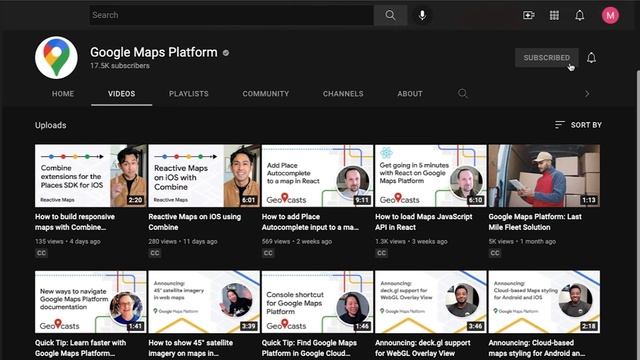Open title Quick Tip: Find Google Maps Platform
640x360 pixels.
(309, 348)
